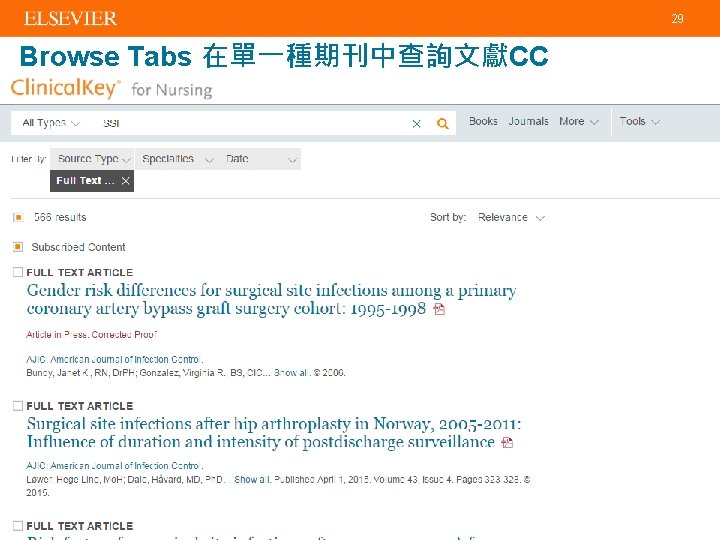Check the third Full Text Article checkbox

[x=18, y=526]
